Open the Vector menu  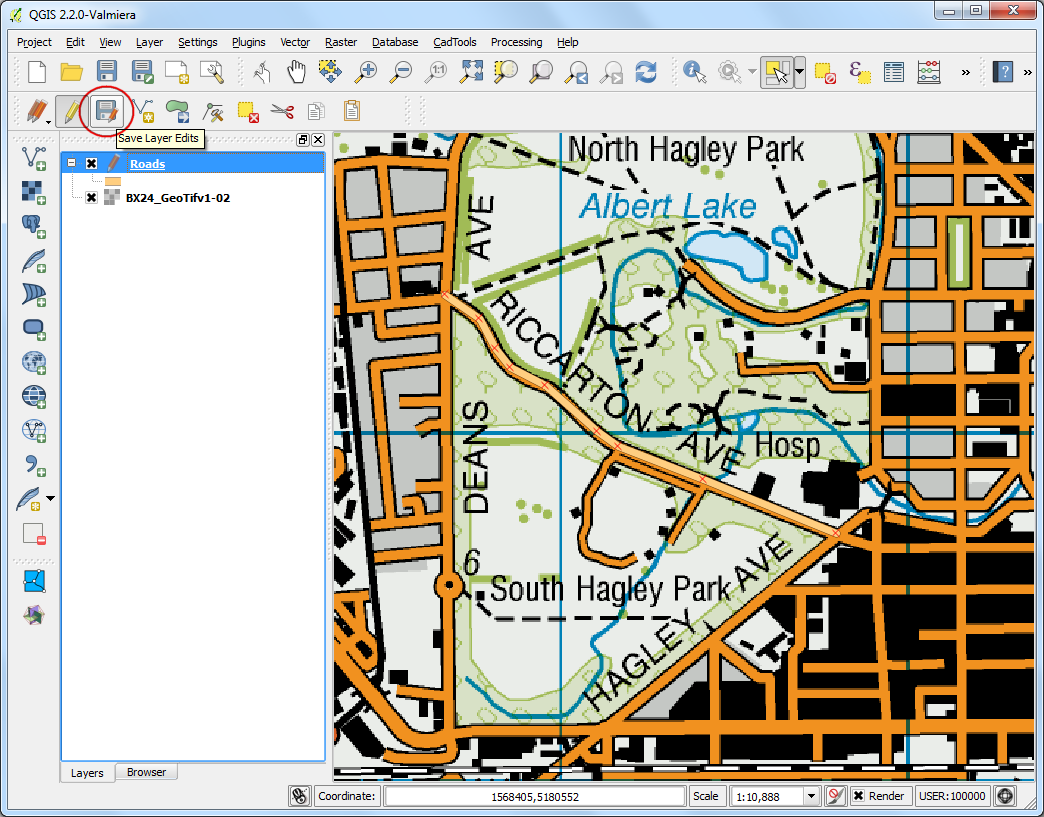click(x=295, y=42)
